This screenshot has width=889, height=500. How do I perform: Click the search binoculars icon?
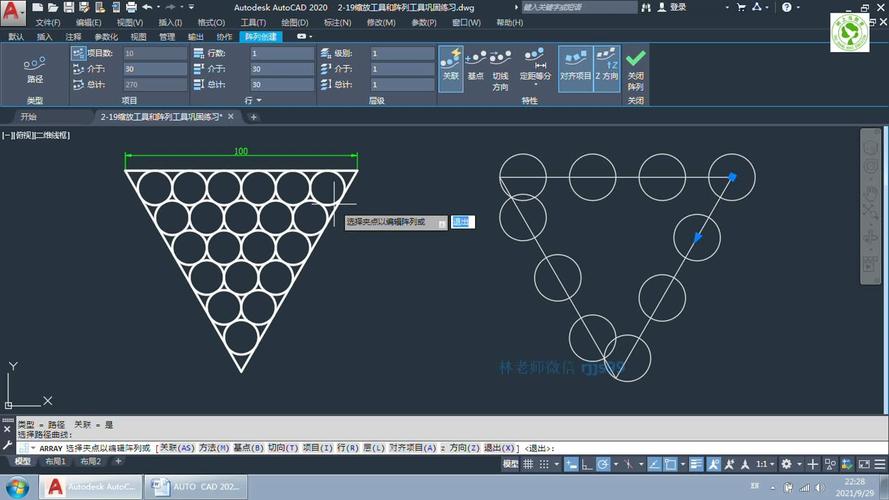click(x=646, y=7)
